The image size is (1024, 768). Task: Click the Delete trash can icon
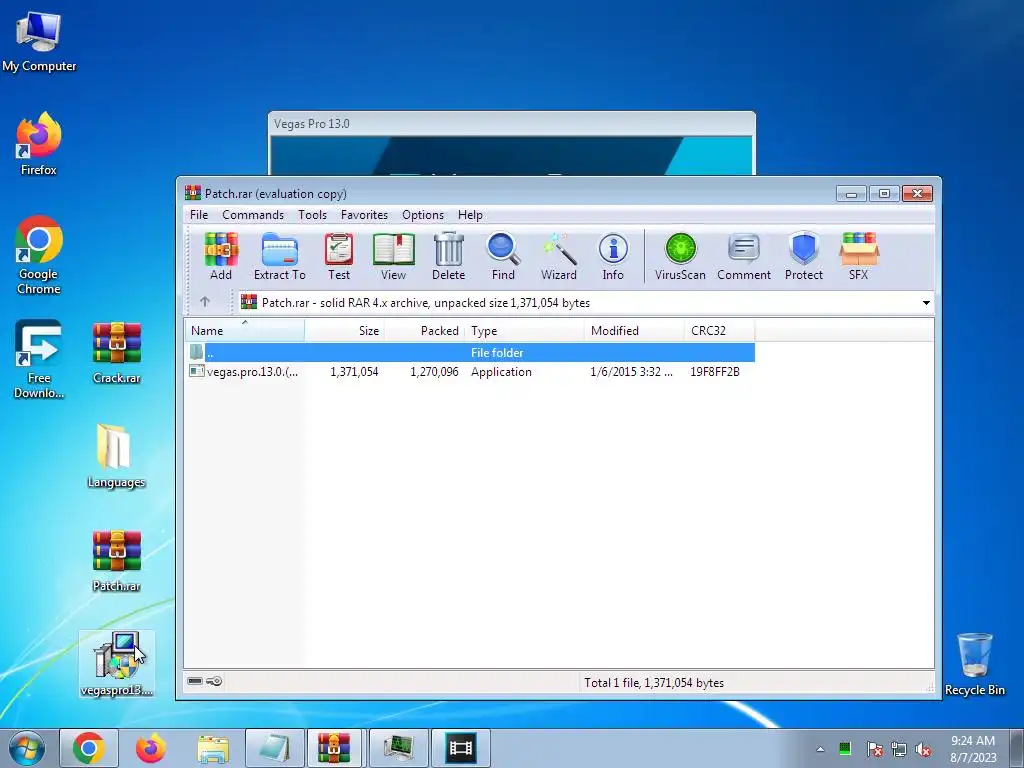pyautogui.click(x=449, y=256)
